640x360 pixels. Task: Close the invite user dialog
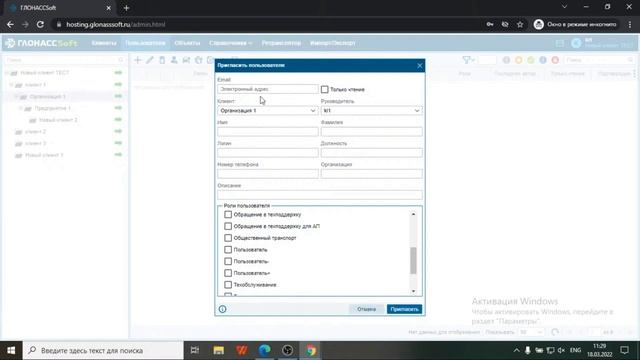pos(420,66)
